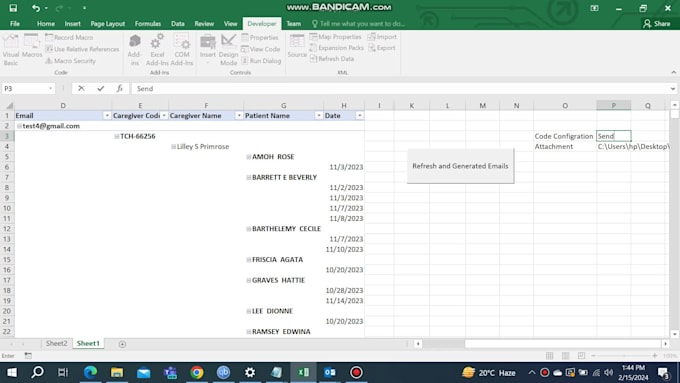This screenshot has width=680, height=383.
Task: Collapse the ribbon
Action: point(673,72)
